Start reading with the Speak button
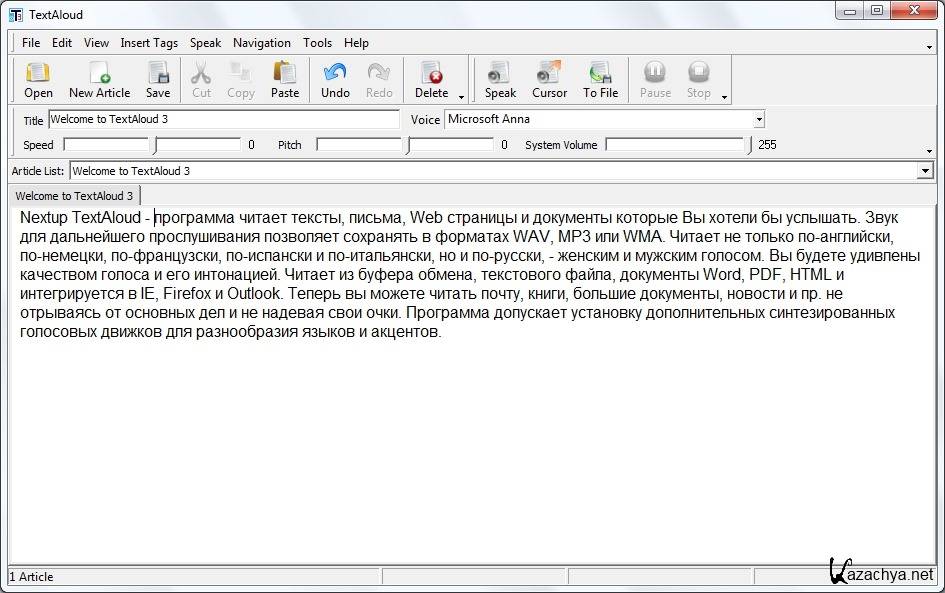Viewport: 945px width, 593px height. pos(500,79)
